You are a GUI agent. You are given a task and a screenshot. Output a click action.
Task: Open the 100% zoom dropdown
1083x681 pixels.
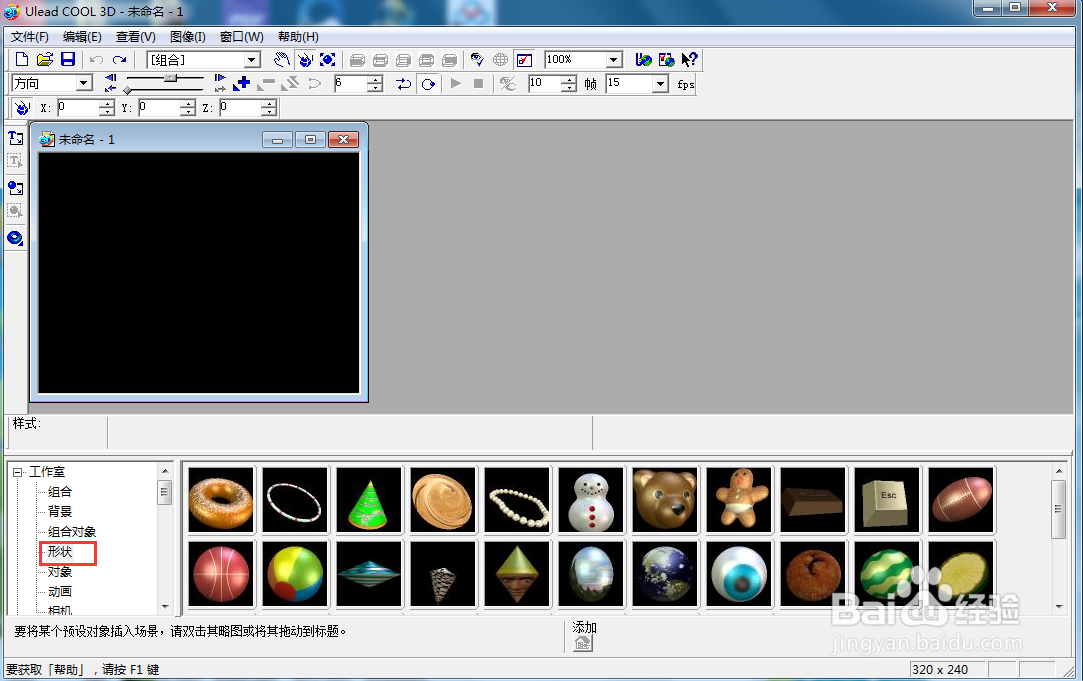point(613,60)
